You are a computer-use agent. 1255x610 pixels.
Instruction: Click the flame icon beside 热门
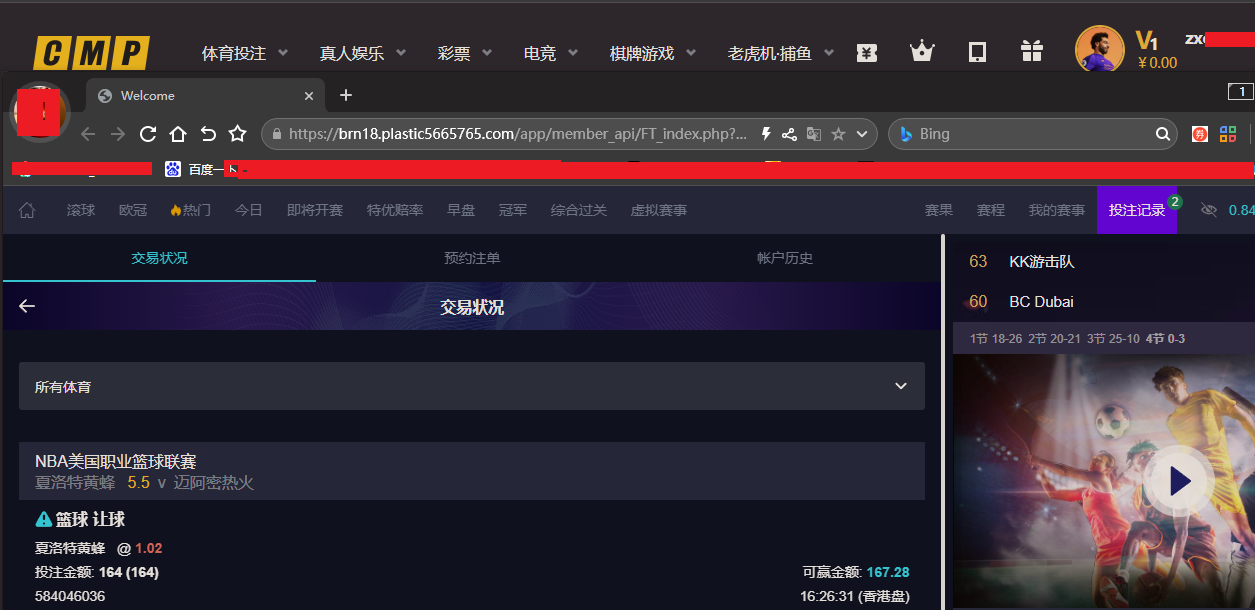tap(174, 210)
